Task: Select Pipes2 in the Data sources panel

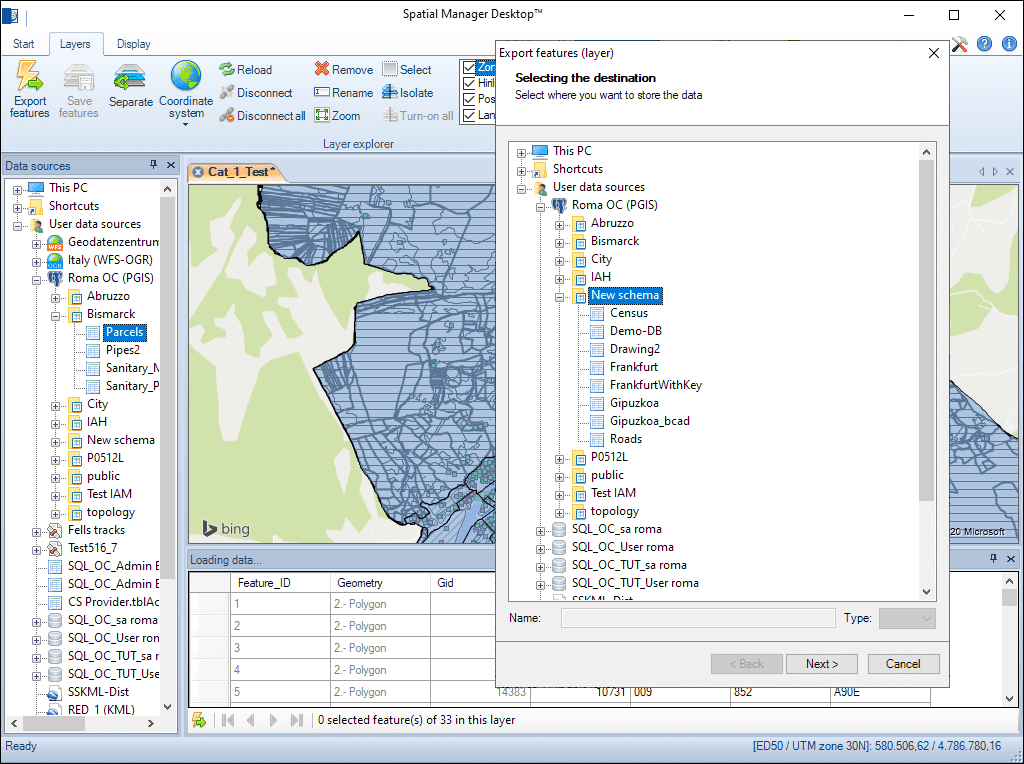Action: point(123,350)
